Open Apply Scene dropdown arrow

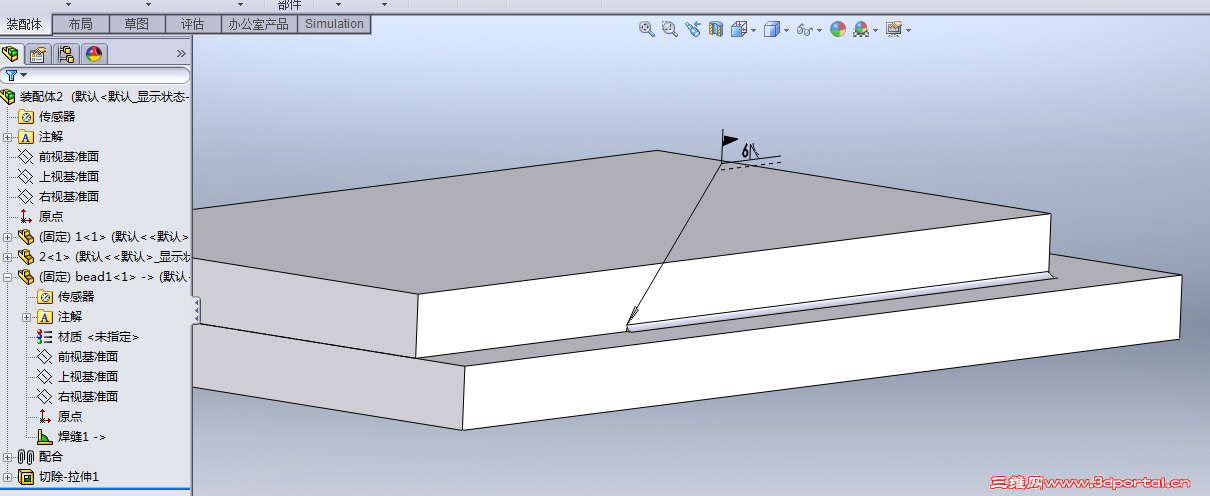pyautogui.click(x=876, y=31)
